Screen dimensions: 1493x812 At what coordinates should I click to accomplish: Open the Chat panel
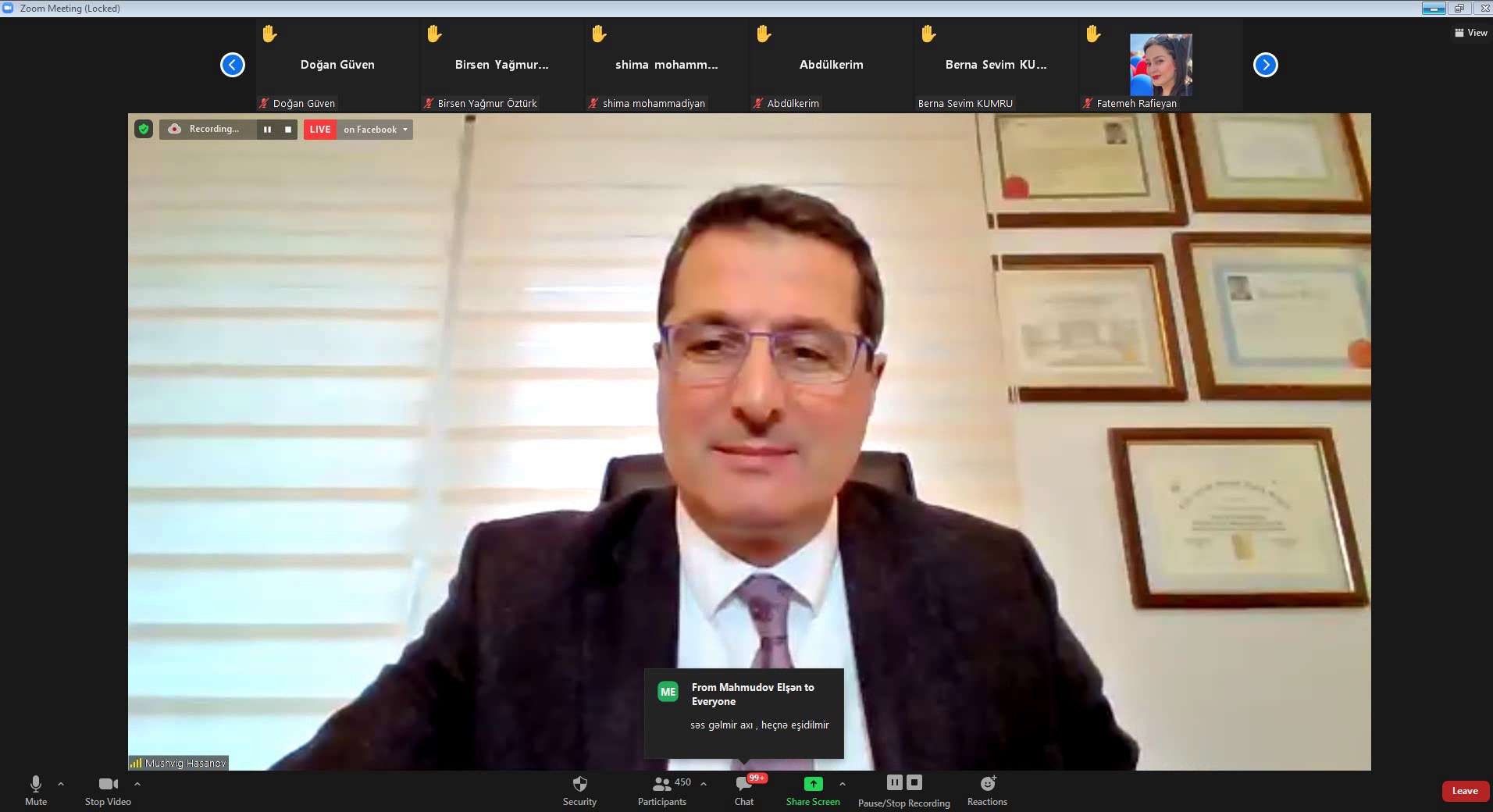(744, 790)
